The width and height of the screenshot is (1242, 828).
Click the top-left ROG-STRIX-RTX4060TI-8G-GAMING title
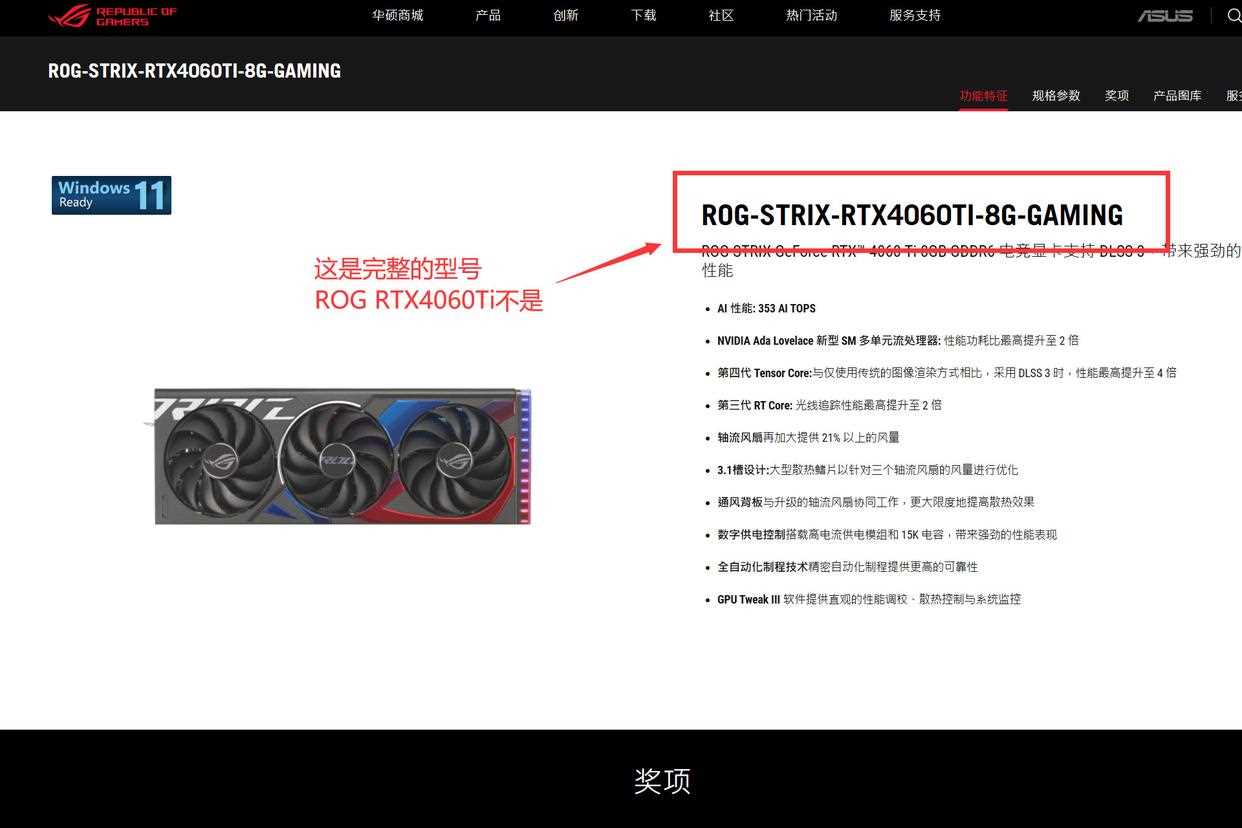point(194,71)
